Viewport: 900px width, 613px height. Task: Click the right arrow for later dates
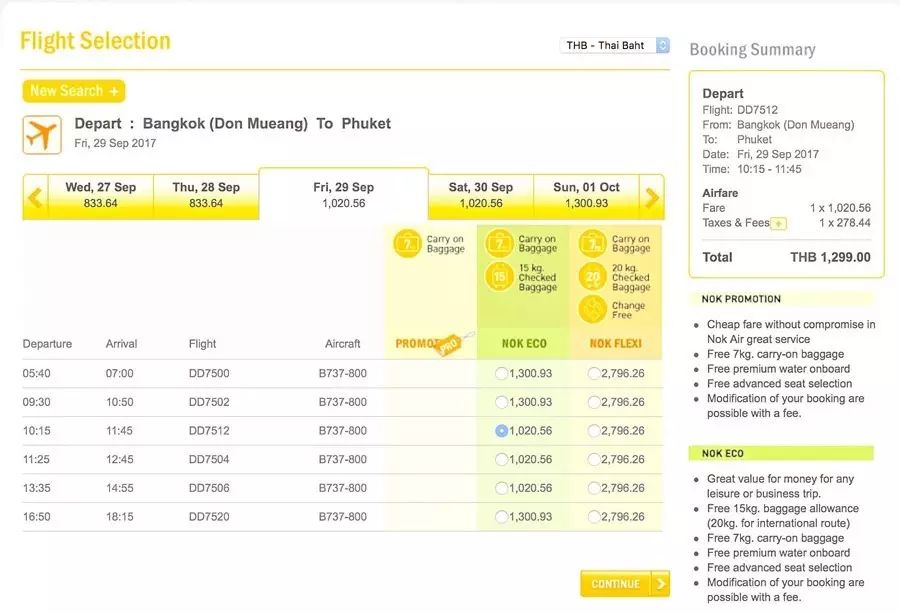[x=652, y=198]
